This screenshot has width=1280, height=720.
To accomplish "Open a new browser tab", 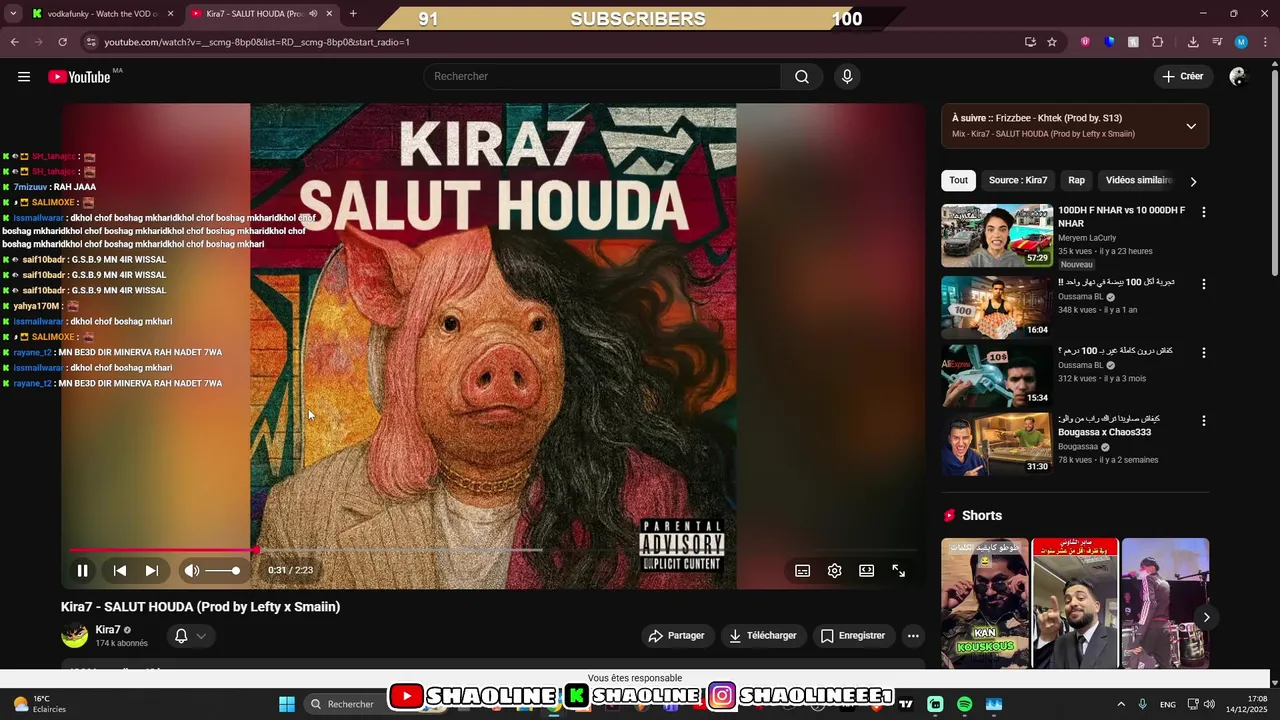I will (353, 14).
